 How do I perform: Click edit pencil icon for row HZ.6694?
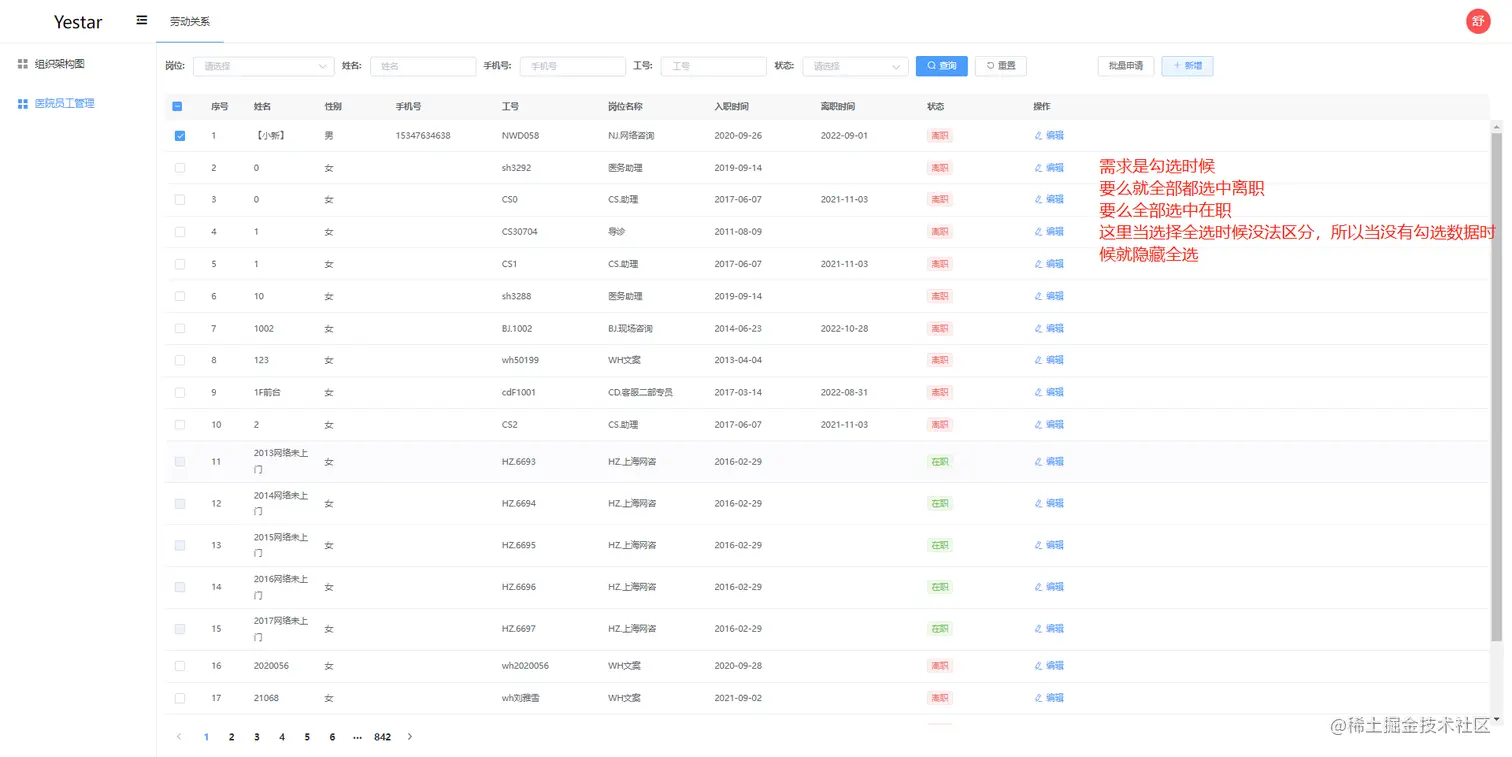coord(1038,504)
